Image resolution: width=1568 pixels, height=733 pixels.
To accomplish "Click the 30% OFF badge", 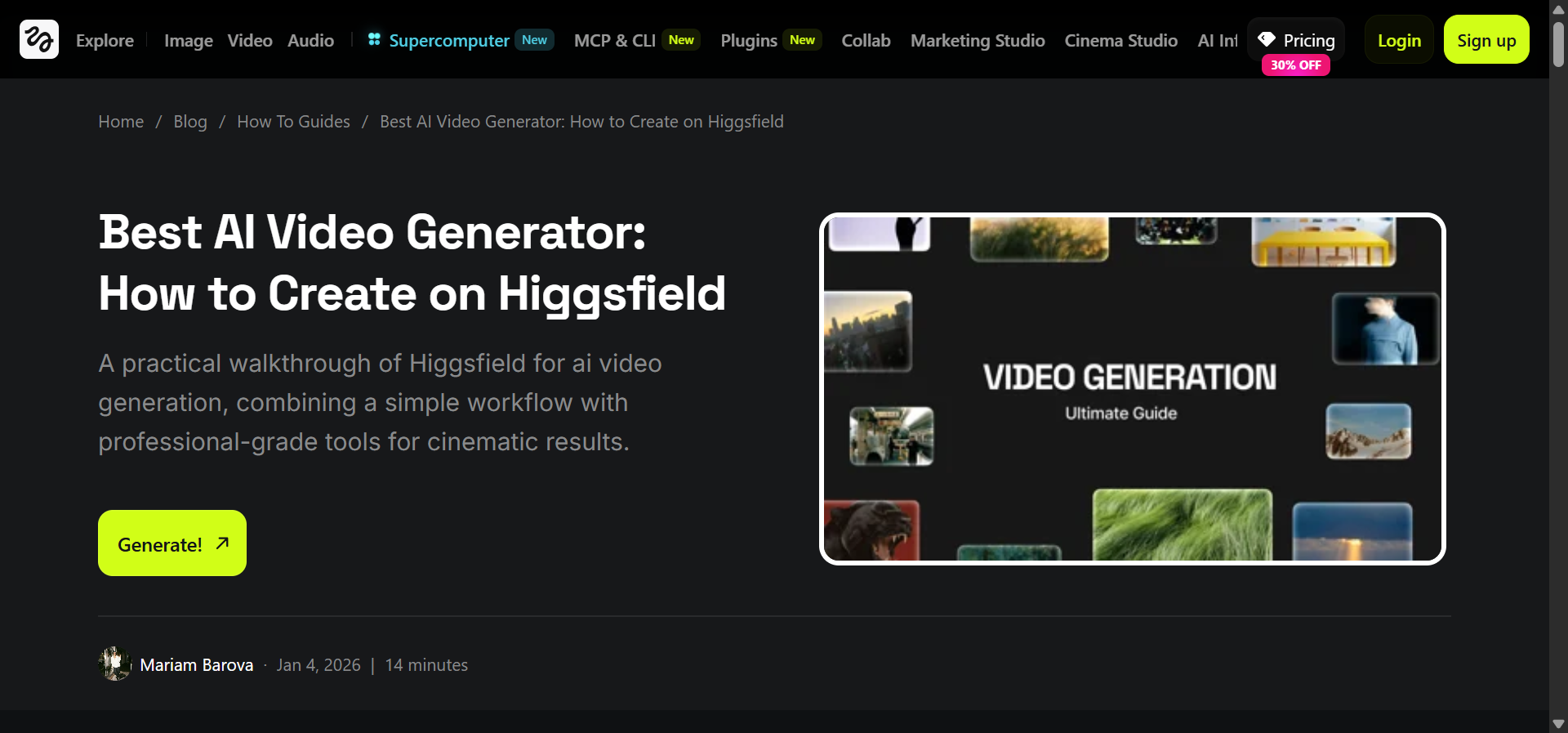I will (x=1296, y=65).
